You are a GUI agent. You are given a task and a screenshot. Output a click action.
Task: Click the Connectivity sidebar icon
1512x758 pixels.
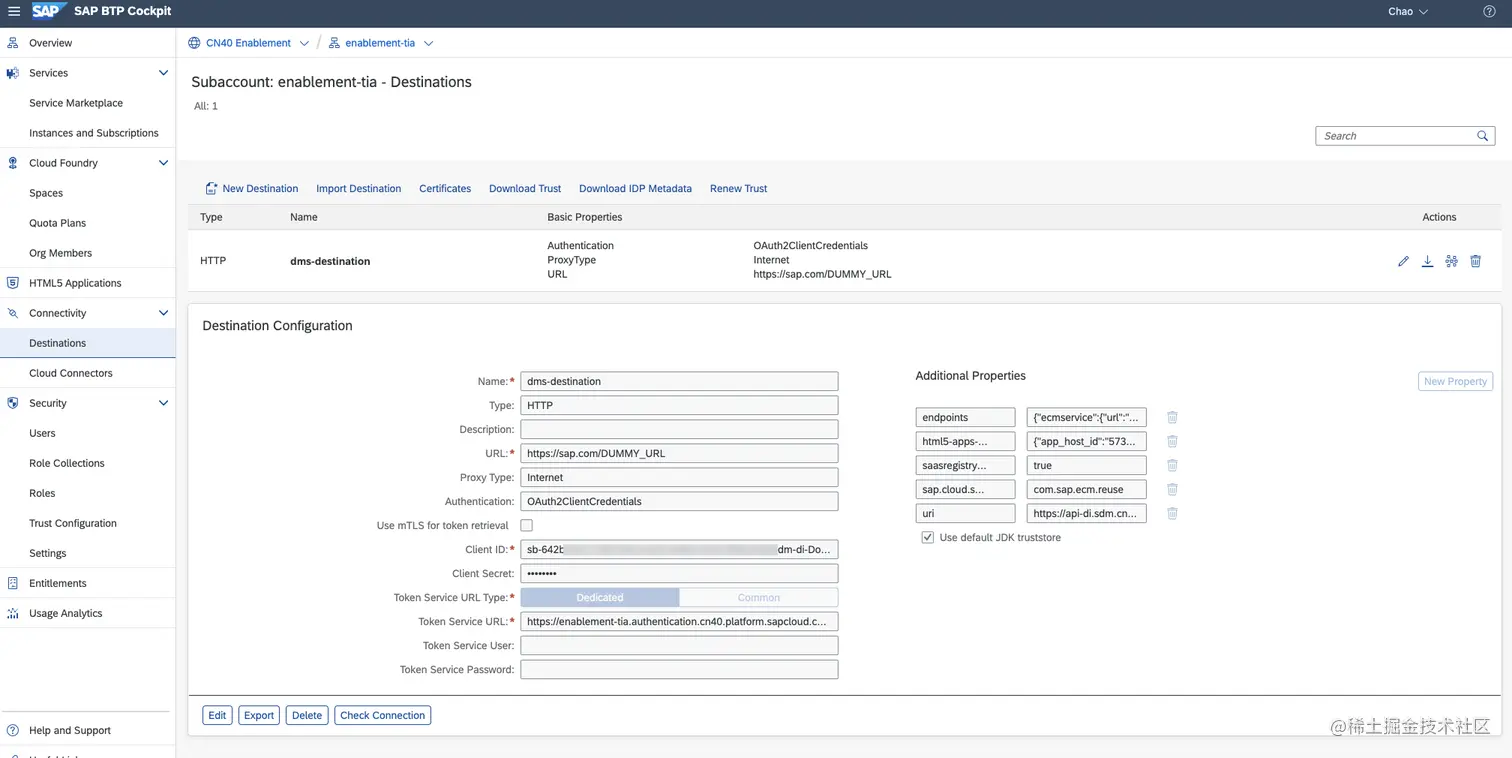click(x=13, y=313)
